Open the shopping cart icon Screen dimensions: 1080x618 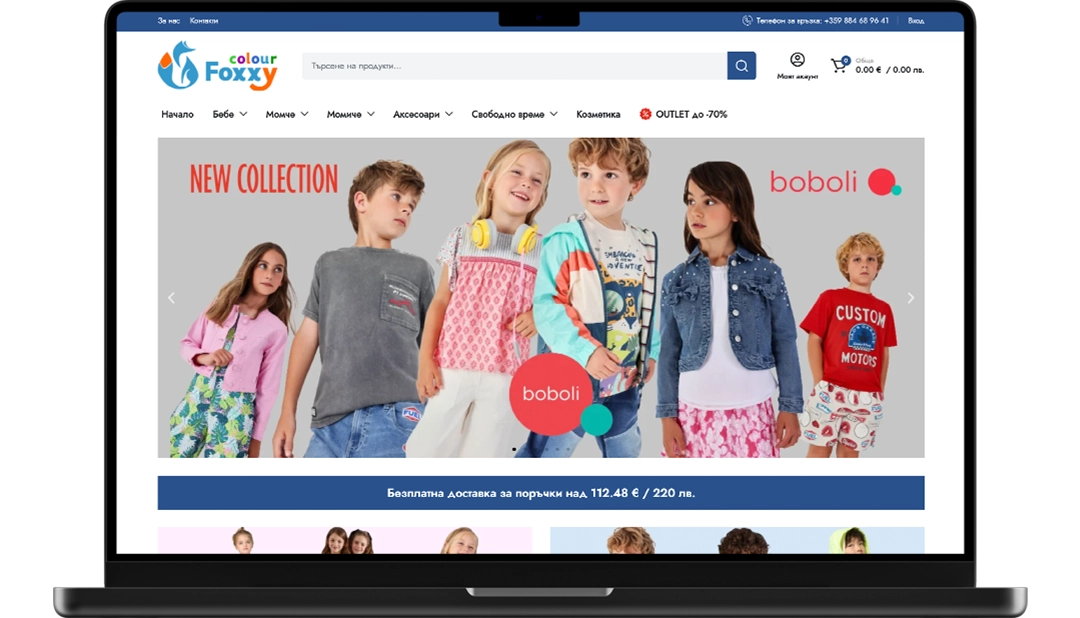[839, 65]
